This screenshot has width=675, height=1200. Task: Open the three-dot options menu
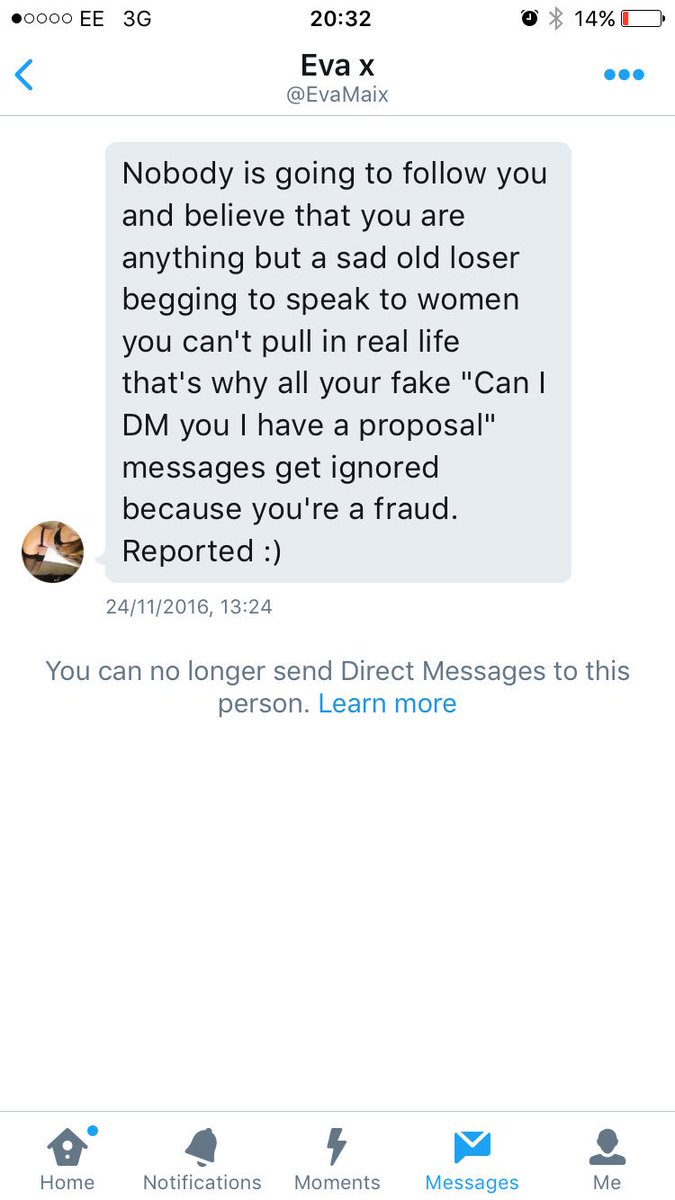click(624, 75)
